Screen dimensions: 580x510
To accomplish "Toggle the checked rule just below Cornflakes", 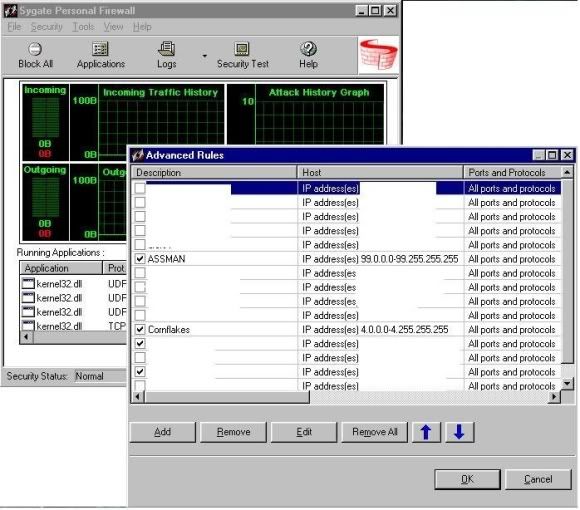I will tap(140, 343).
